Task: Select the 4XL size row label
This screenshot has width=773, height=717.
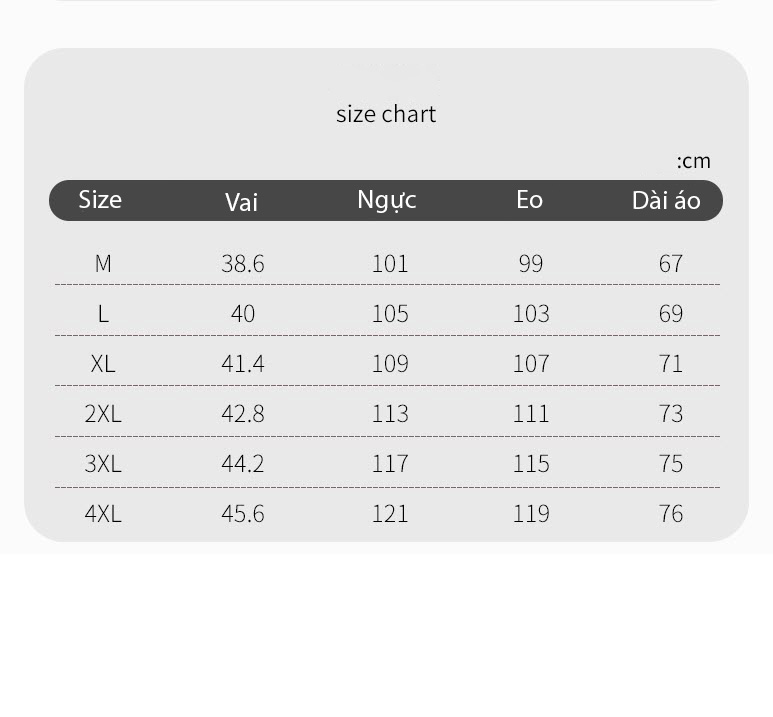Action: (103, 514)
